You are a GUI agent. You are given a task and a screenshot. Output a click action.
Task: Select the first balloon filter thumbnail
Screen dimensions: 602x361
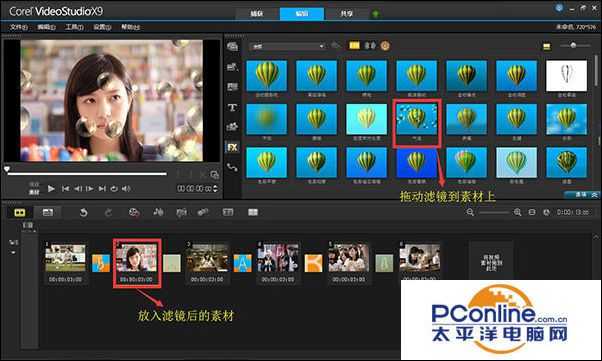click(x=266, y=76)
